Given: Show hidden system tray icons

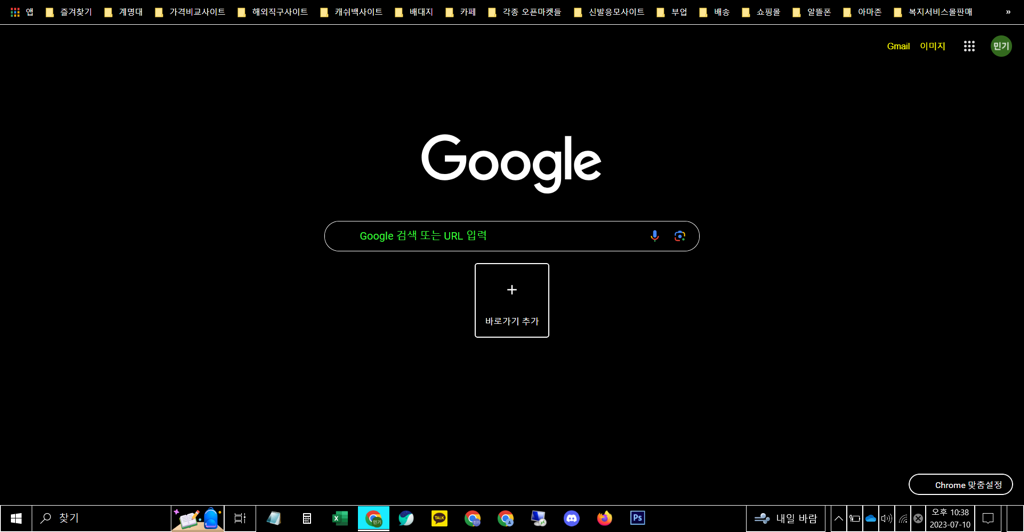Looking at the screenshot, I should (x=838, y=518).
